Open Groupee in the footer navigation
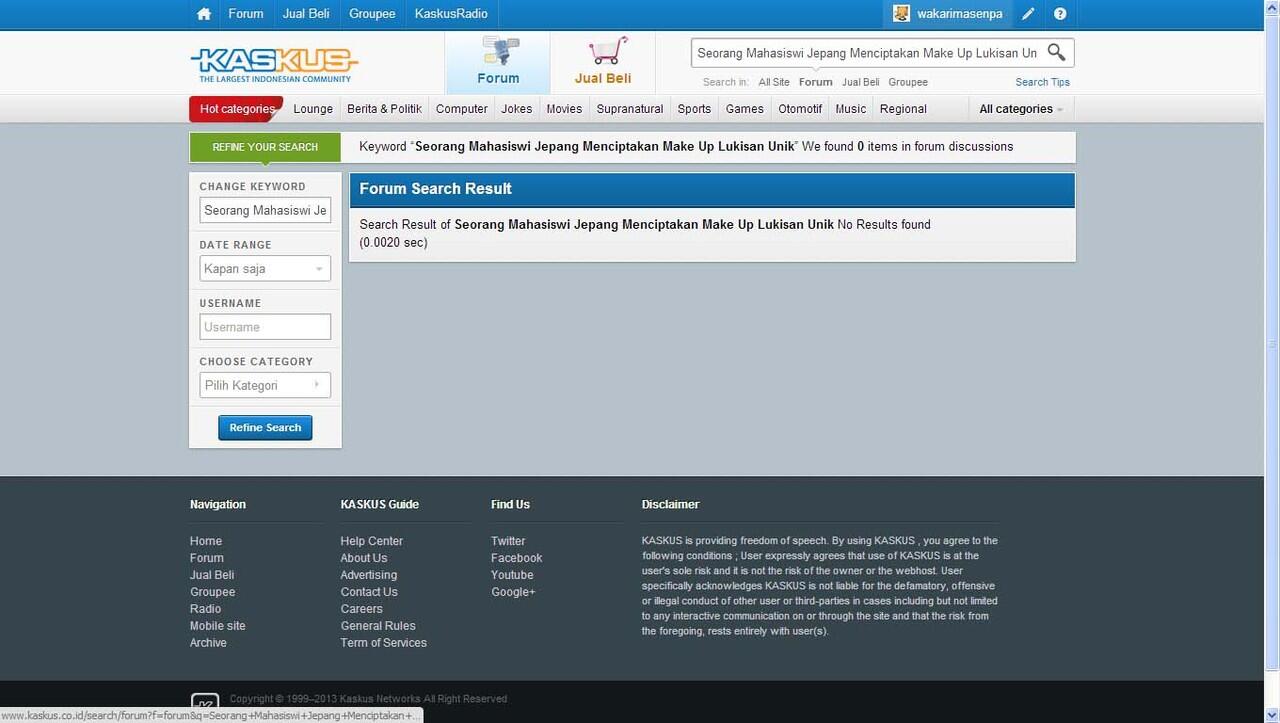Image resolution: width=1280 pixels, height=723 pixels. [213, 592]
